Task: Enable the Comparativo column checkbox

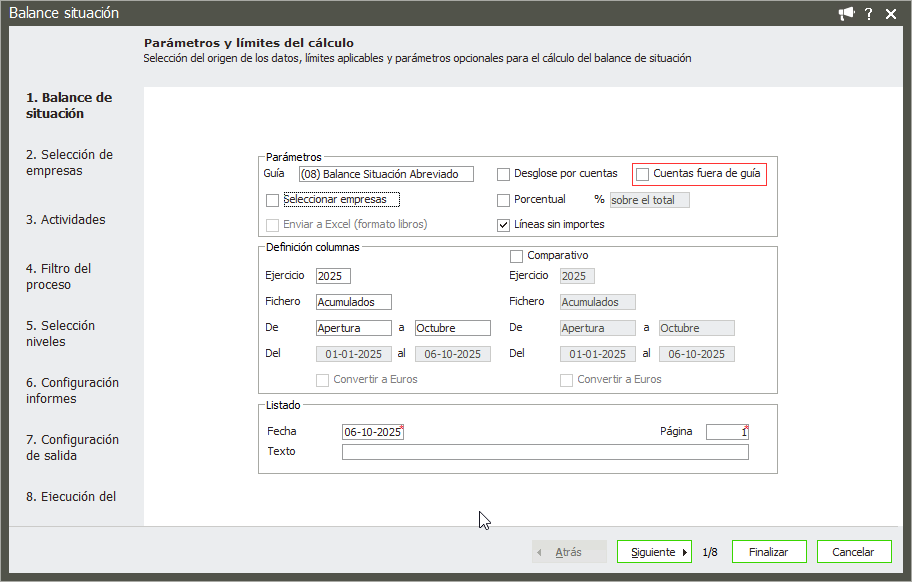Action: [x=517, y=256]
